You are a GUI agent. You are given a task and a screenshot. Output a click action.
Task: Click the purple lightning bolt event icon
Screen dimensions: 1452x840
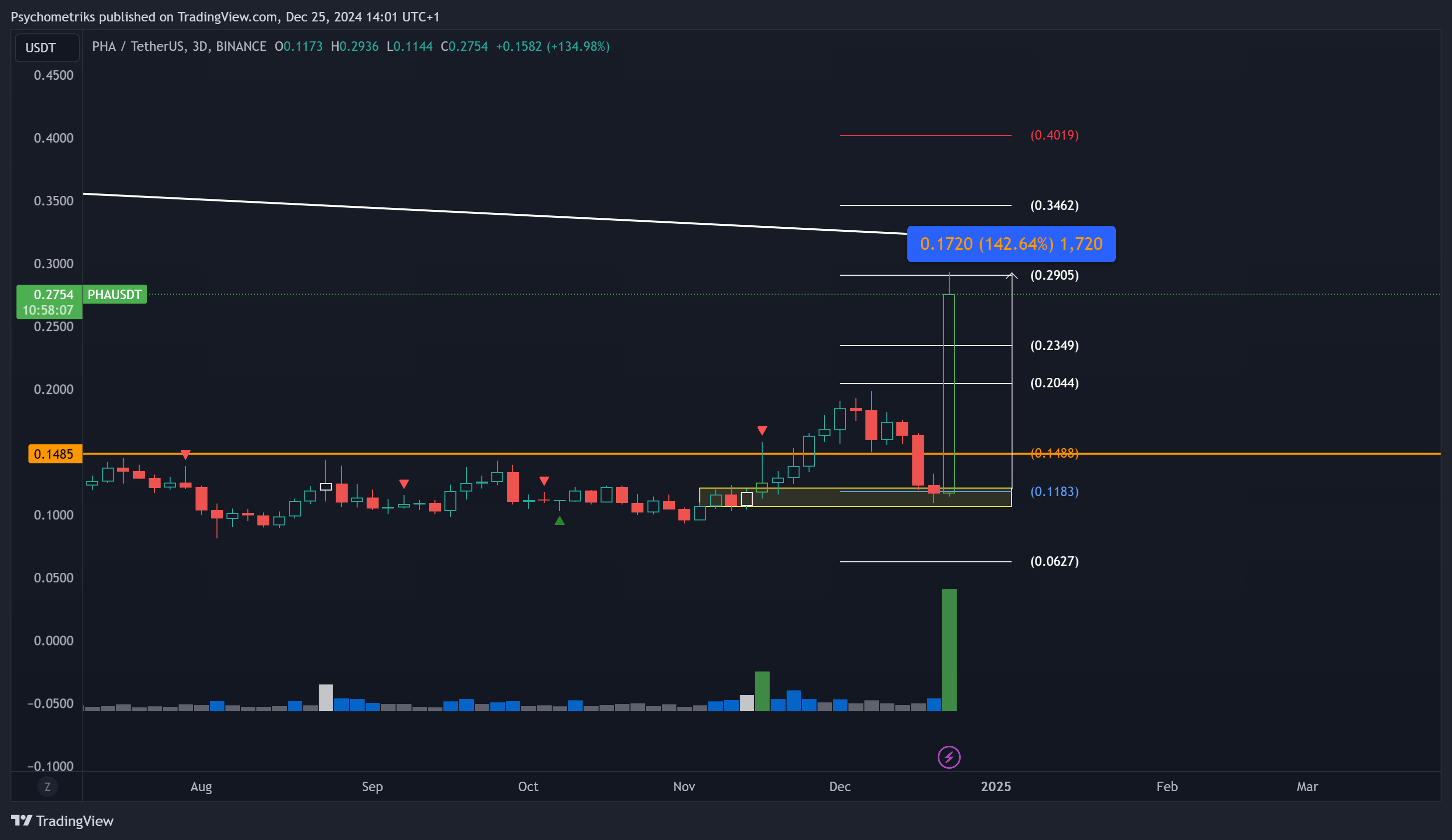coord(949,757)
